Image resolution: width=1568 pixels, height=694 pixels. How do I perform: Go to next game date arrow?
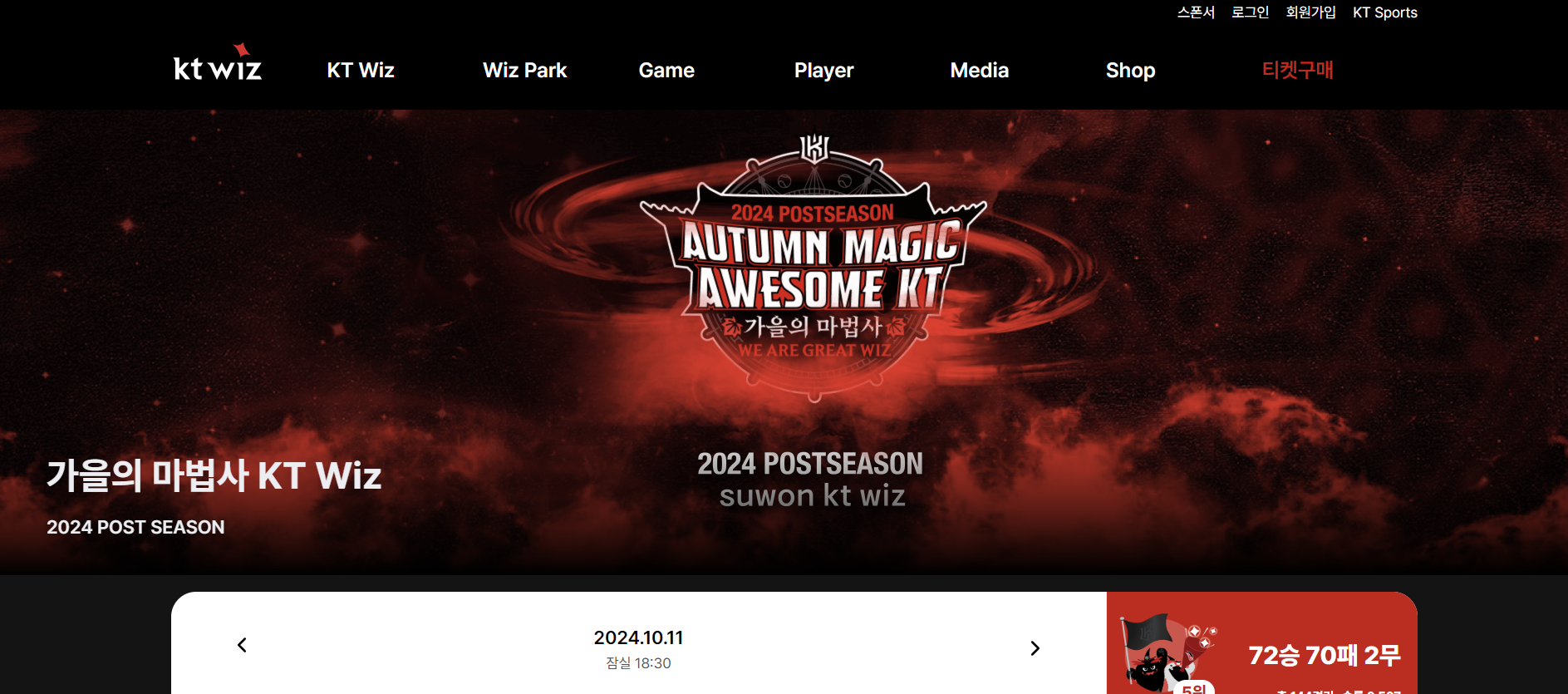1035,648
